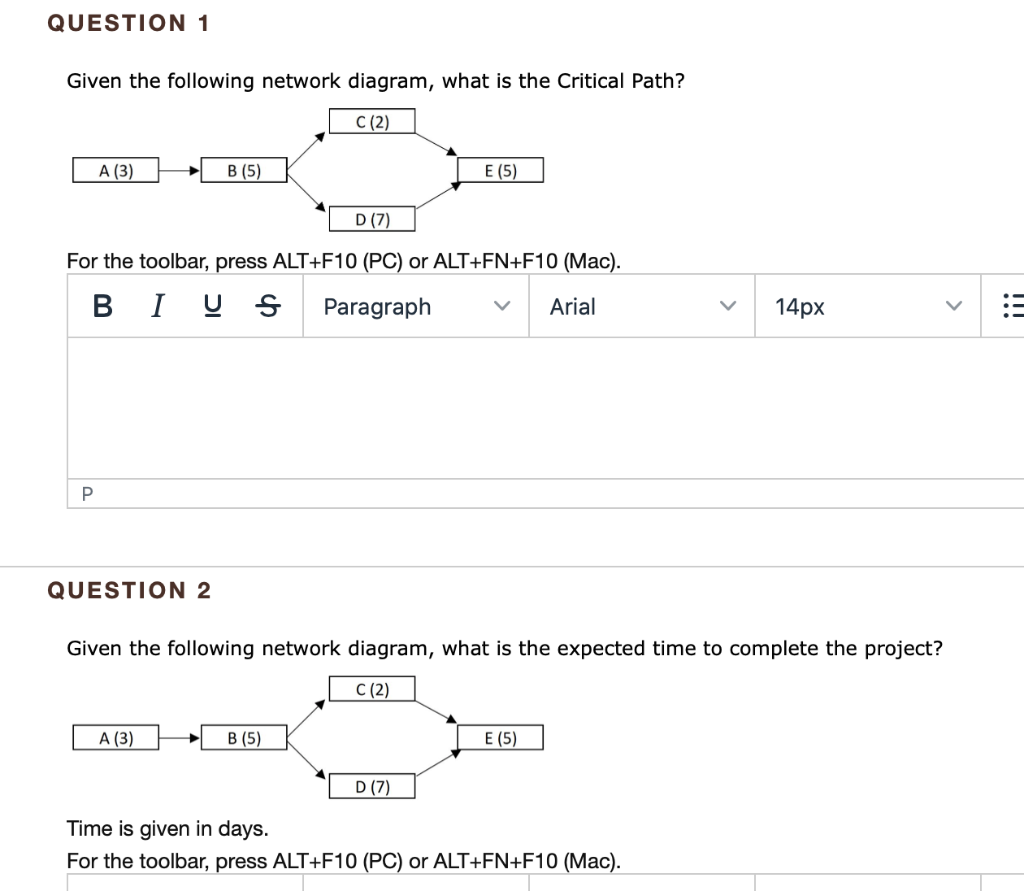This screenshot has height=891, width=1024.
Task: Expand the font size chevron
Action: 955,307
